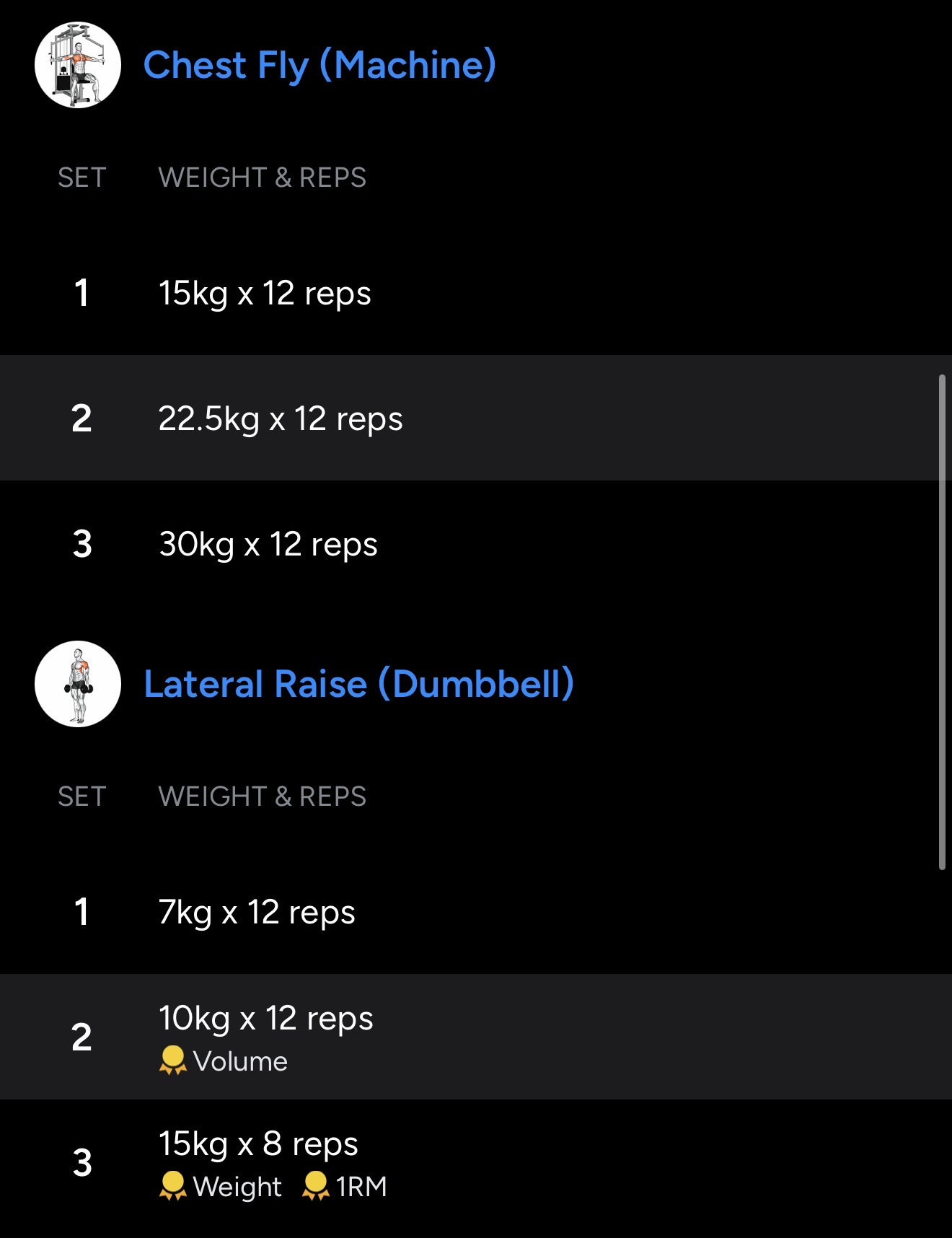Open the Chest Fly (Machine) exercise link
The height and width of the screenshot is (1238, 952).
(x=319, y=65)
